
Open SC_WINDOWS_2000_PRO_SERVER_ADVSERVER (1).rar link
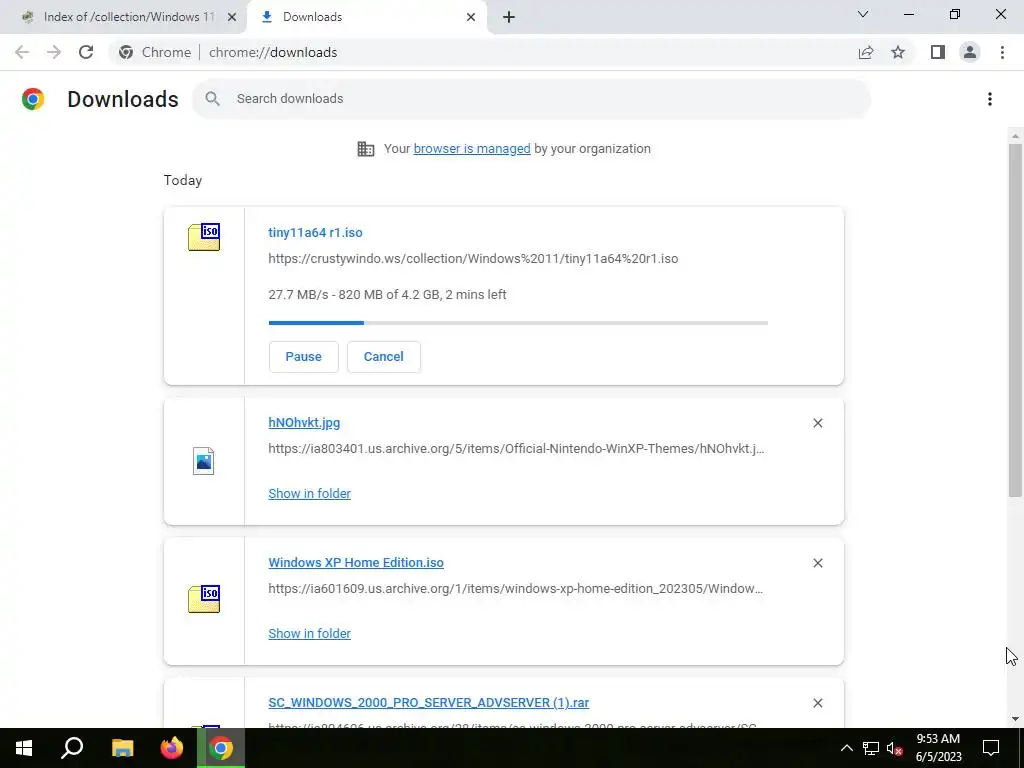(x=428, y=703)
